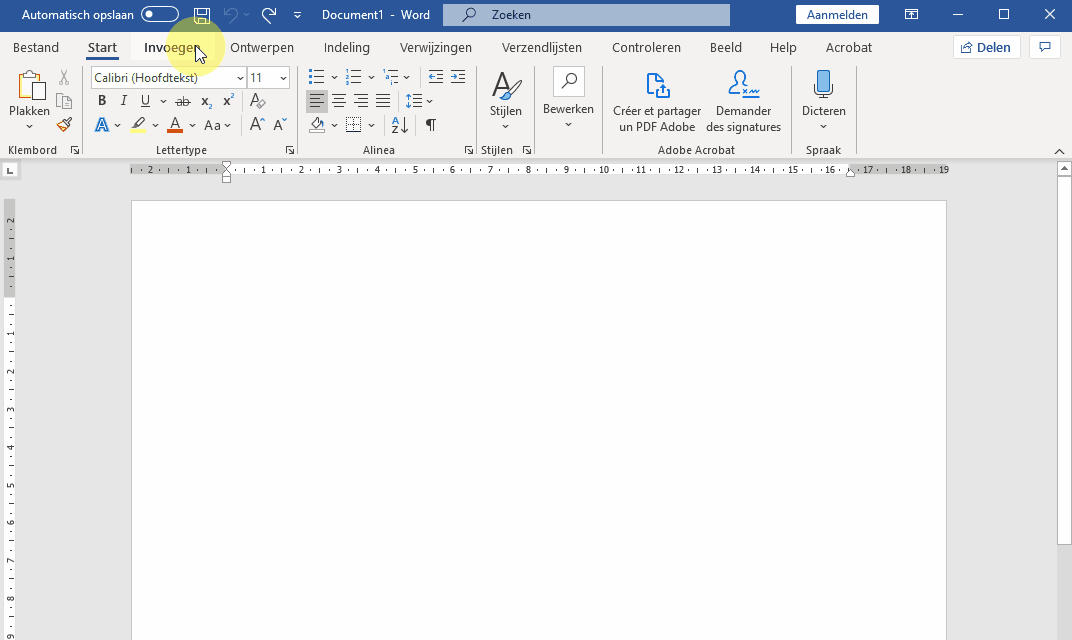Increase paragraph indent
The height and width of the screenshot is (640, 1072).
coord(458,77)
